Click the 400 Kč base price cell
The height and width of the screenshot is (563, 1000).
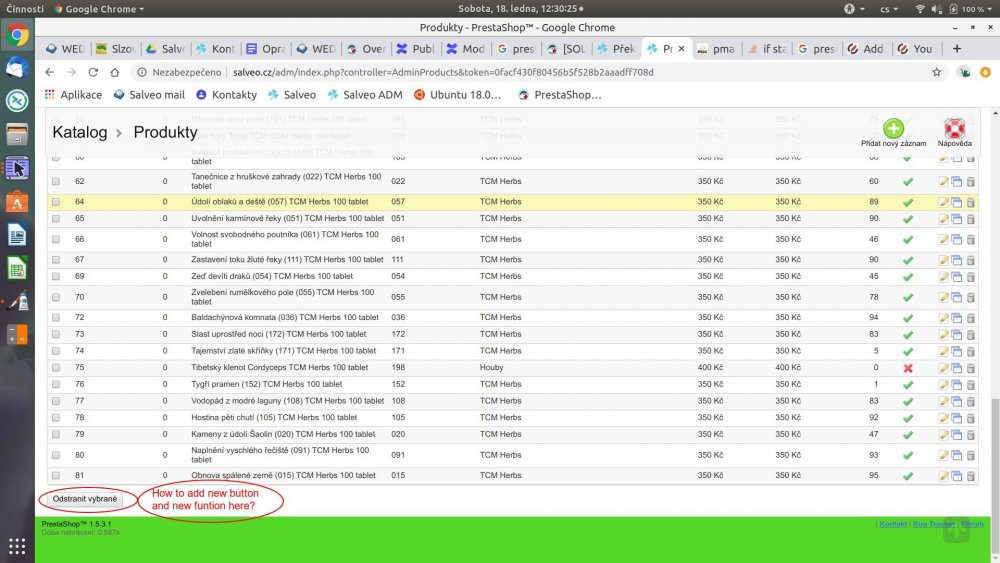pos(710,368)
